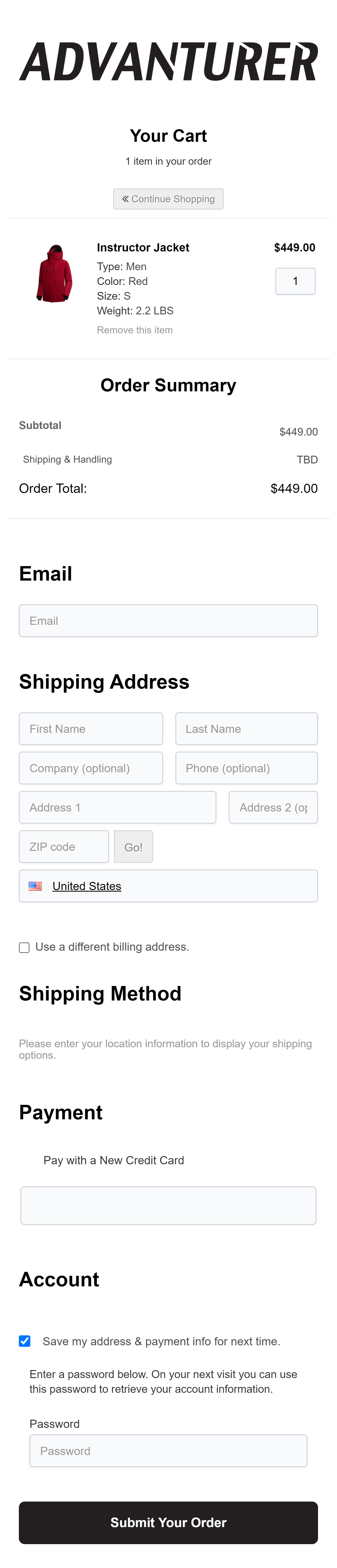Select the Address 1 field
The width and height of the screenshot is (337, 1568).
coord(118,808)
